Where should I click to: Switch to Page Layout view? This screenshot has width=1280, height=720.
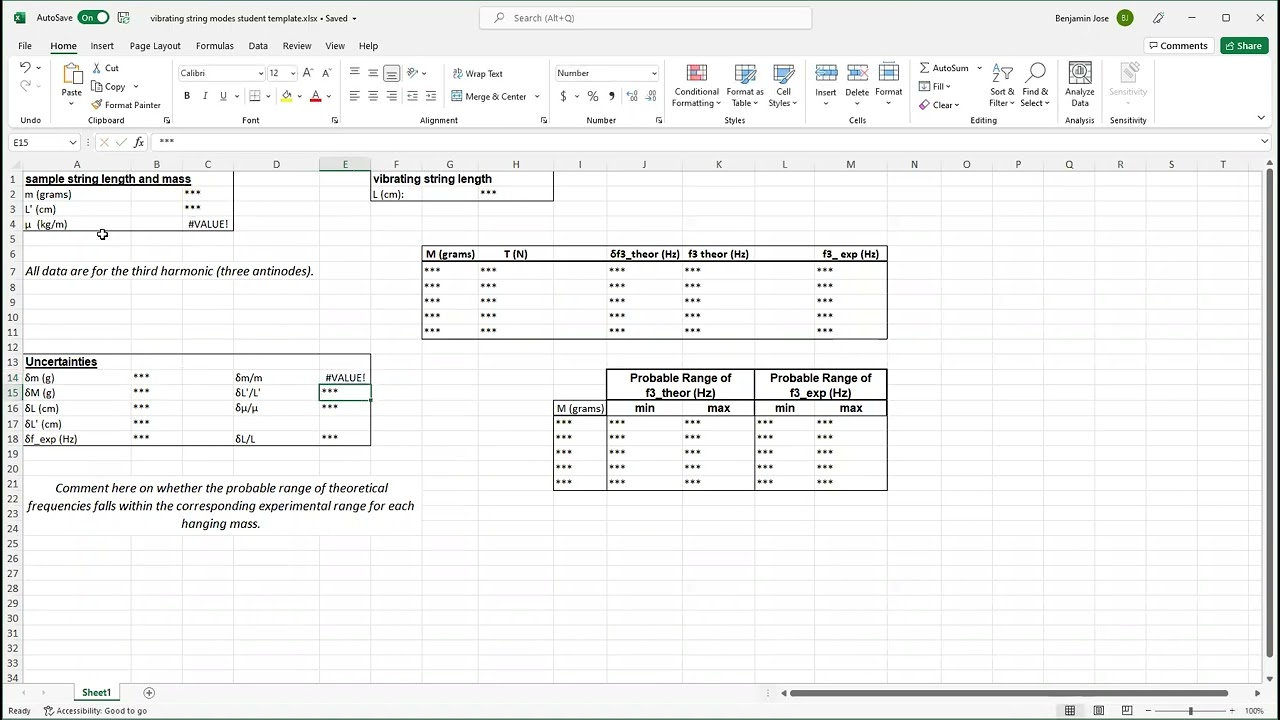click(x=1099, y=711)
